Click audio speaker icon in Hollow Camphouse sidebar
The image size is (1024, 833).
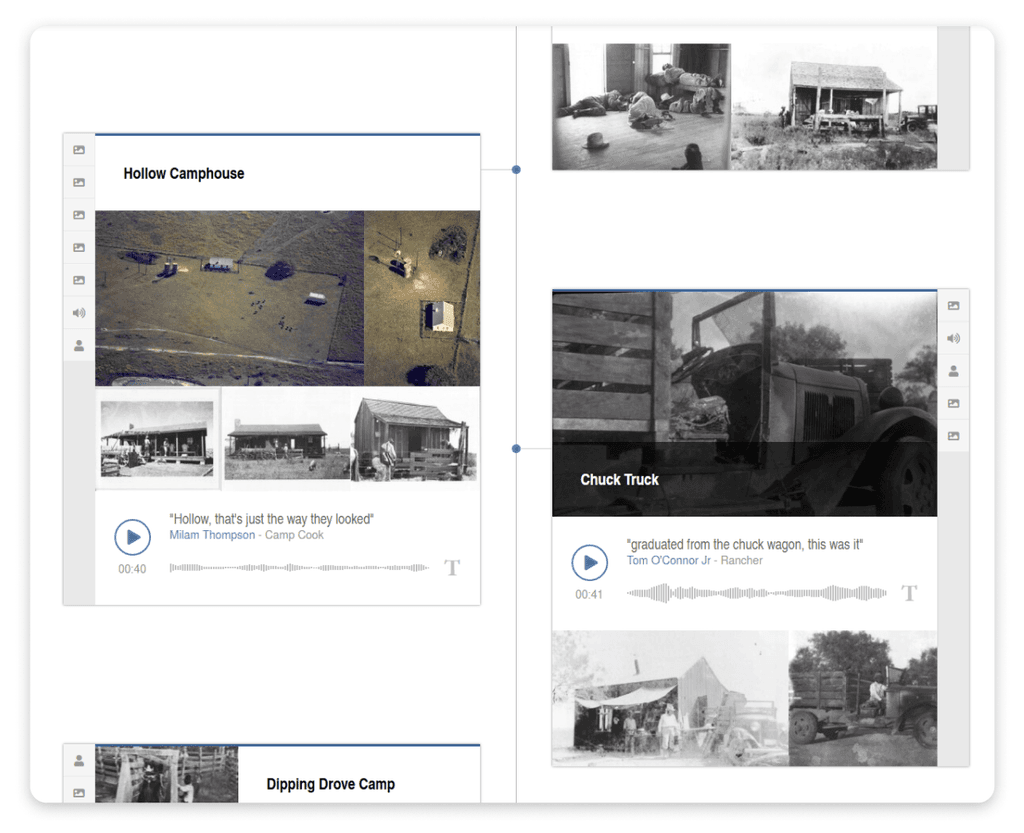pyautogui.click(x=79, y=313)
